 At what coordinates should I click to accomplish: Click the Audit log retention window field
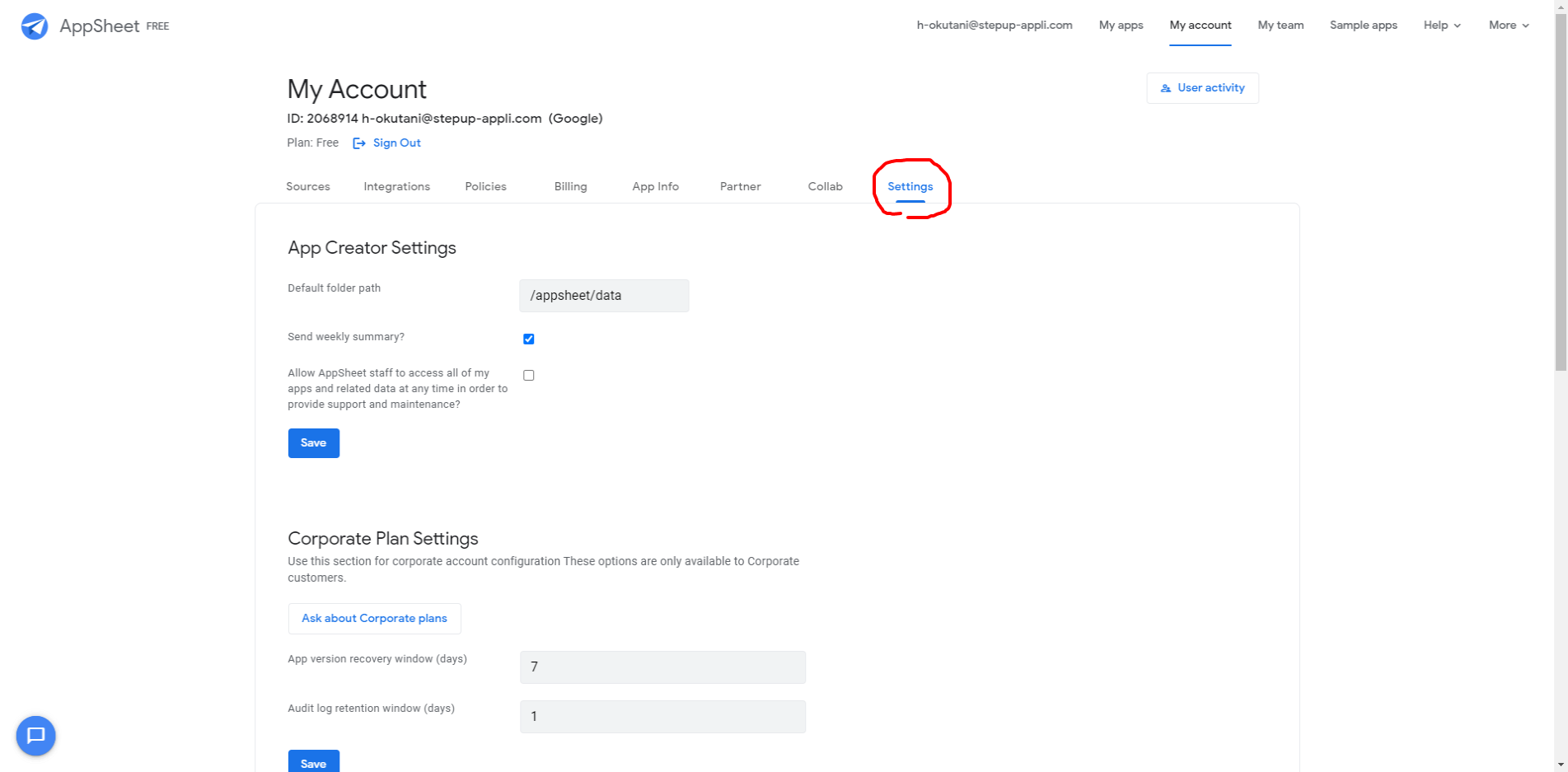(x=662, y=717)
